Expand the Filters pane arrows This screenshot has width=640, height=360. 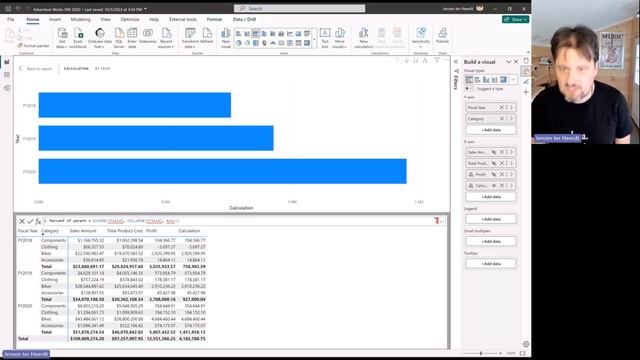pyautogui.click(x=456, y=62)
